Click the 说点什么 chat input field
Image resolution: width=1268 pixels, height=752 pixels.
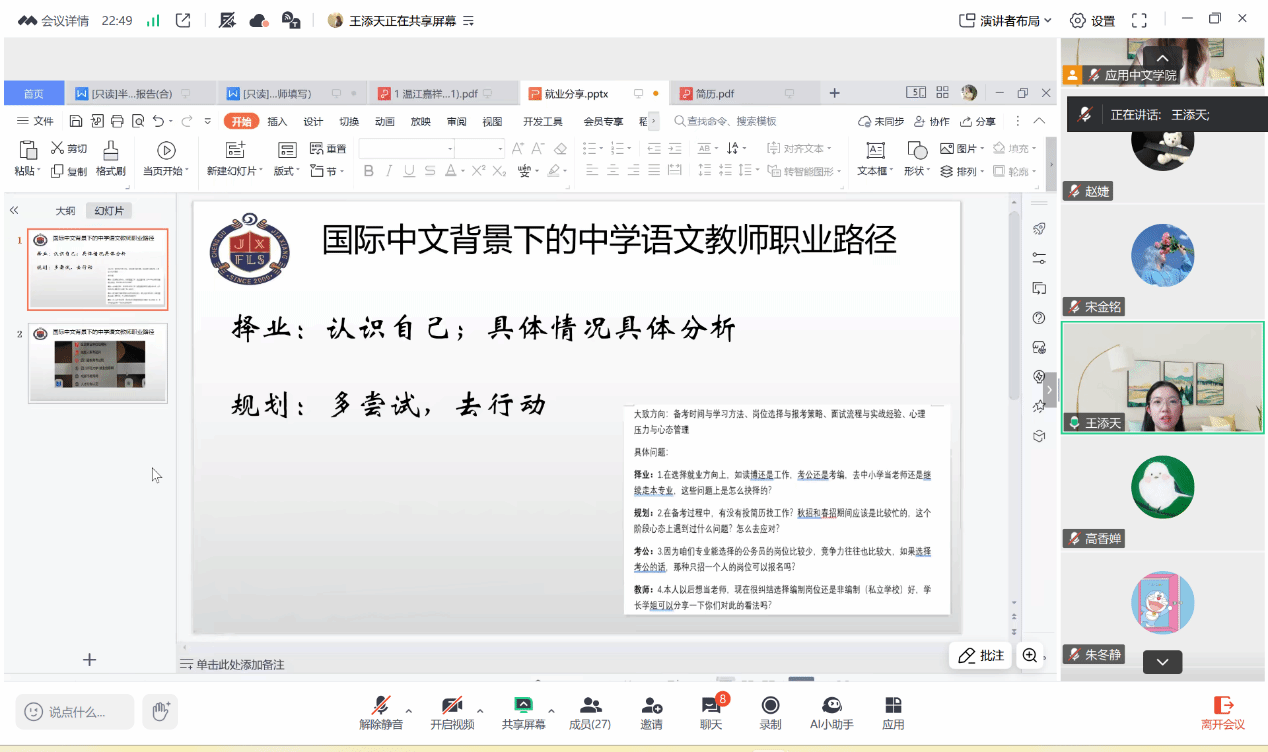pyautogui.click(x=76, y=712)
